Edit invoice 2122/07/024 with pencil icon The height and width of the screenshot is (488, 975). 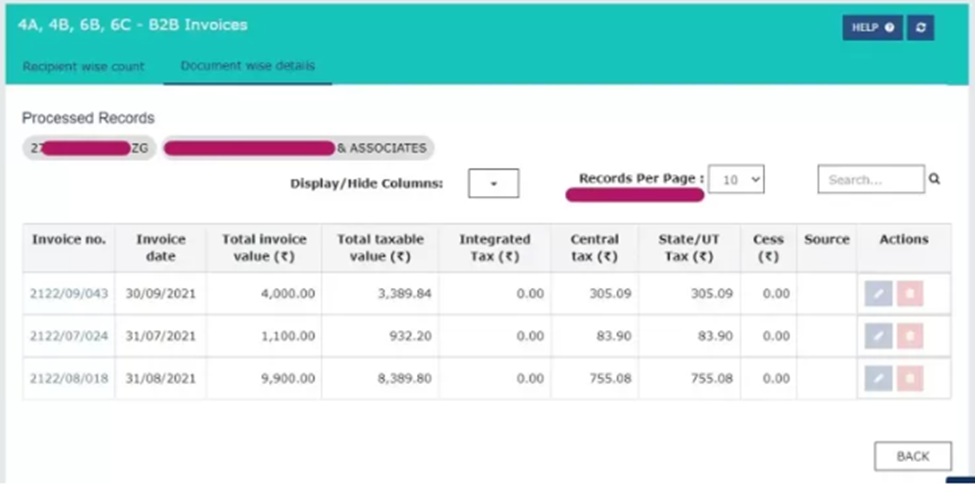877,337
